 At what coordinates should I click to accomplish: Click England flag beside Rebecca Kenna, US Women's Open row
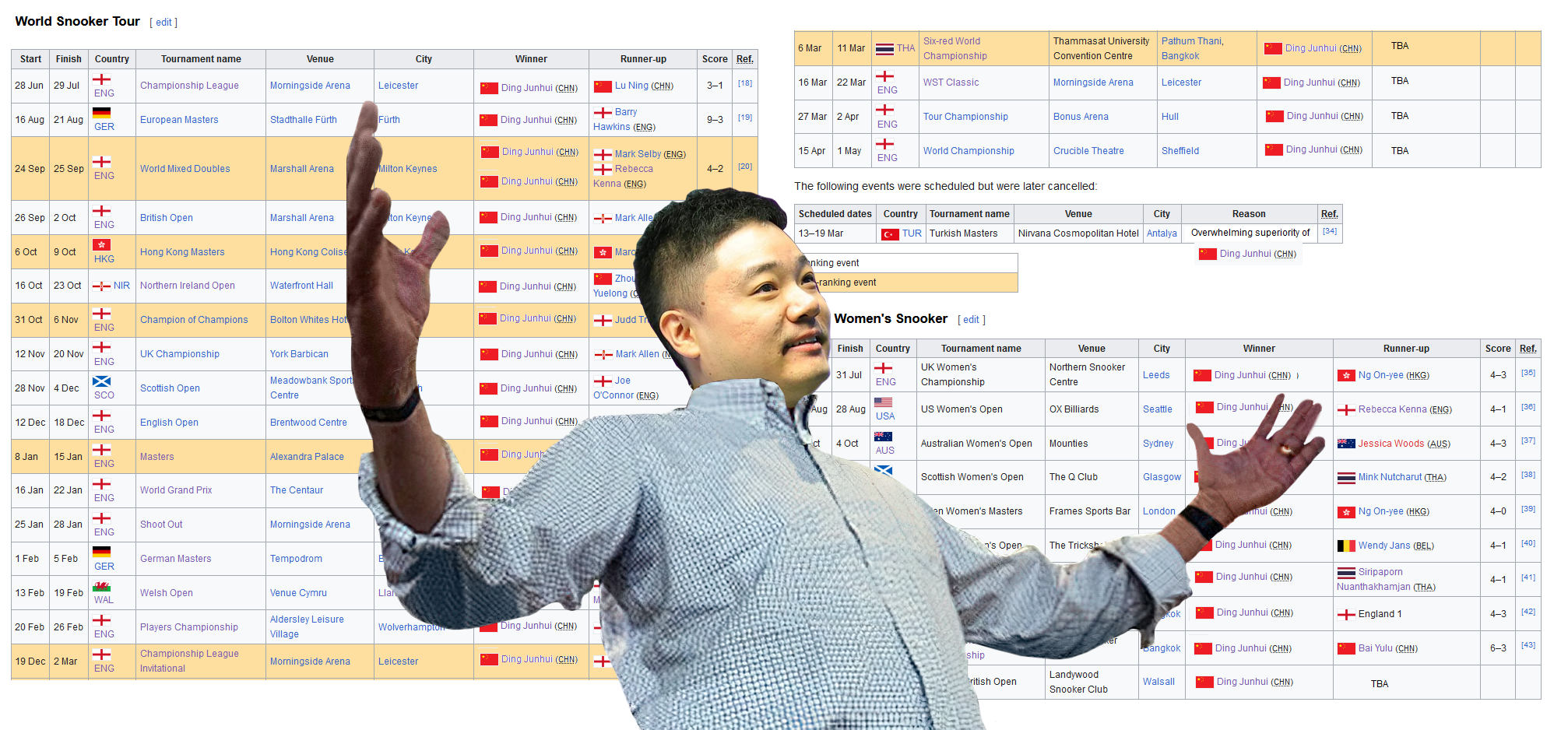click(1346, 410)
